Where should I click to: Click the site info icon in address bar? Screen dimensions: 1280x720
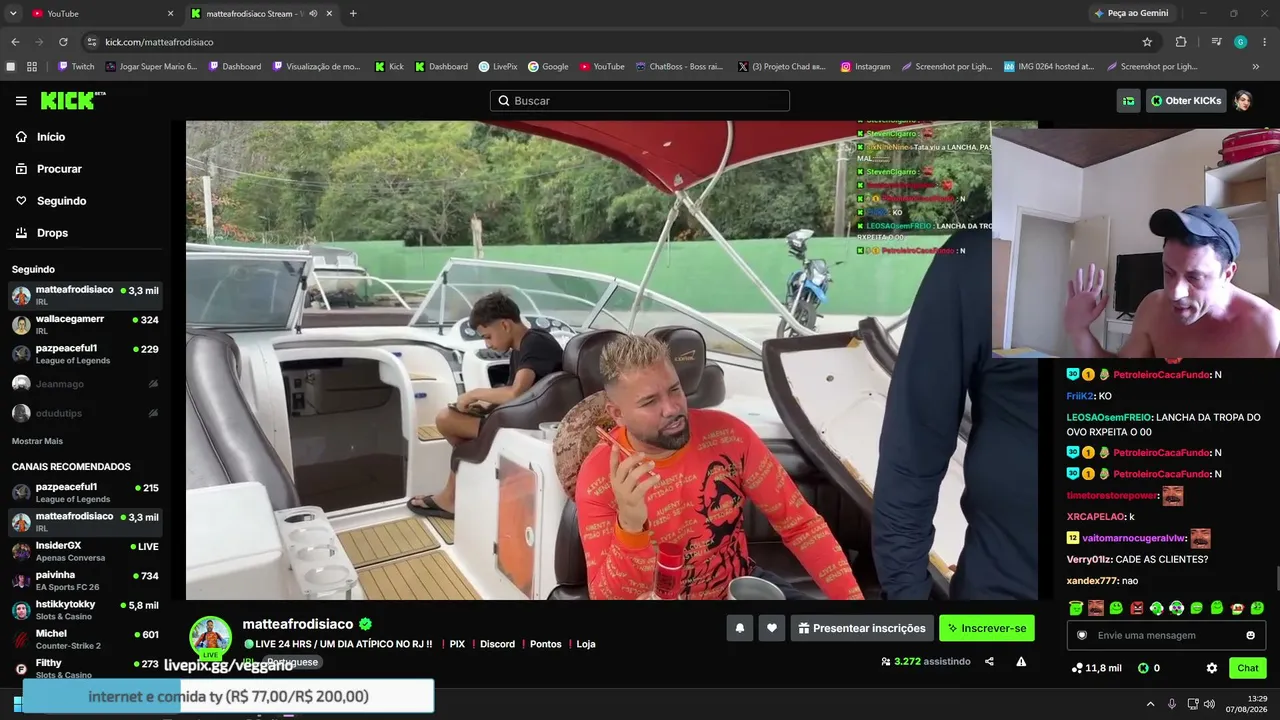pyautogui.click(x=92, y=42)
